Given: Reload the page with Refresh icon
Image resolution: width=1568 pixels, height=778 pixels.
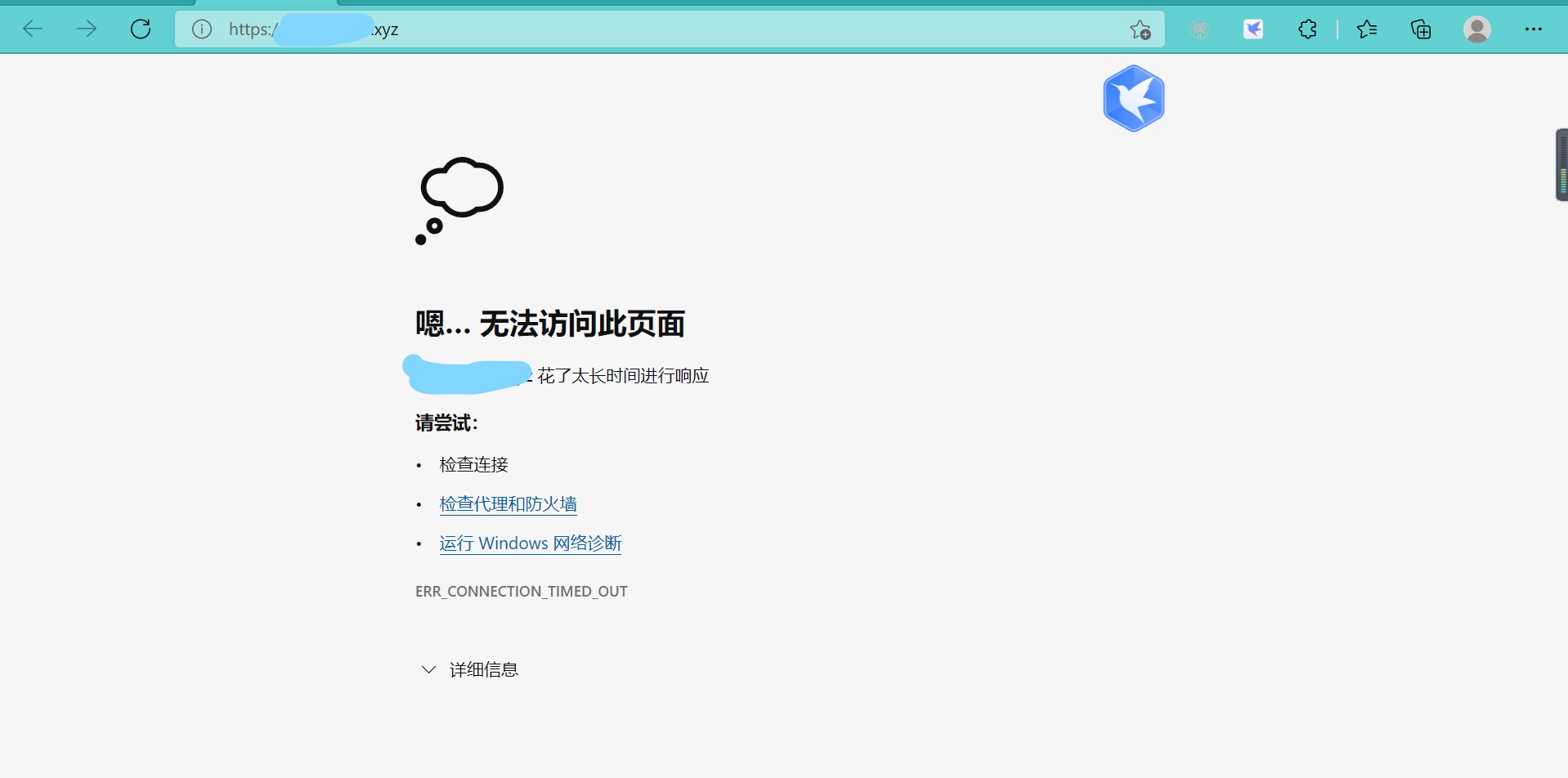Looking at the screenshot, I should 141,29.
